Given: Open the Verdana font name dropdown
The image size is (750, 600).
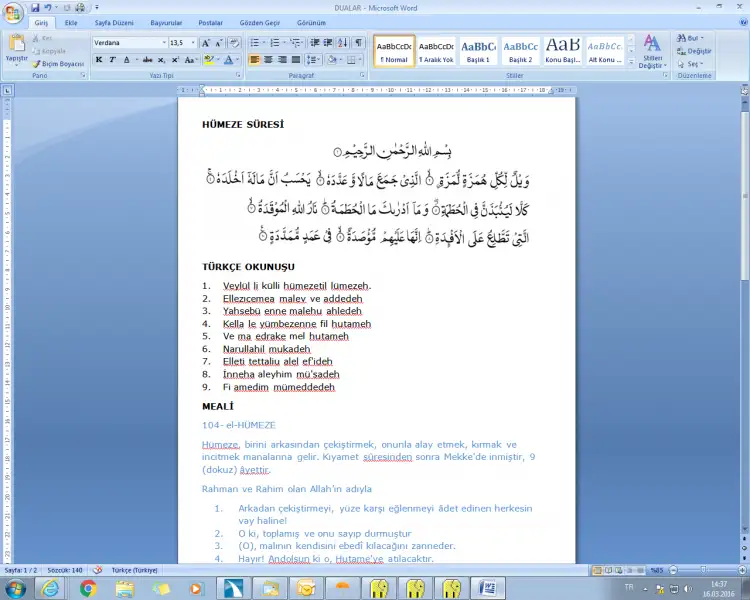Looking at the screenshot, I should [162, 43].
